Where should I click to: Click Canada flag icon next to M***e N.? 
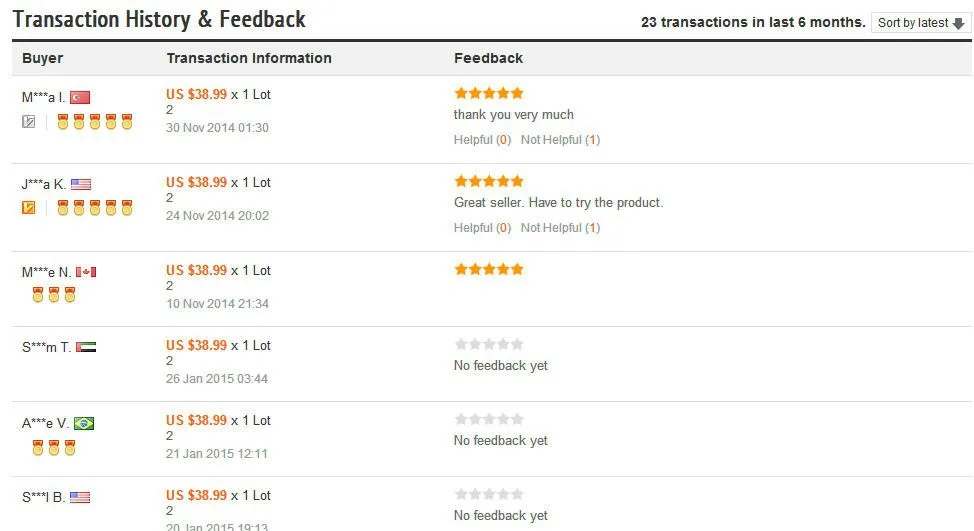tap(86, 272)
